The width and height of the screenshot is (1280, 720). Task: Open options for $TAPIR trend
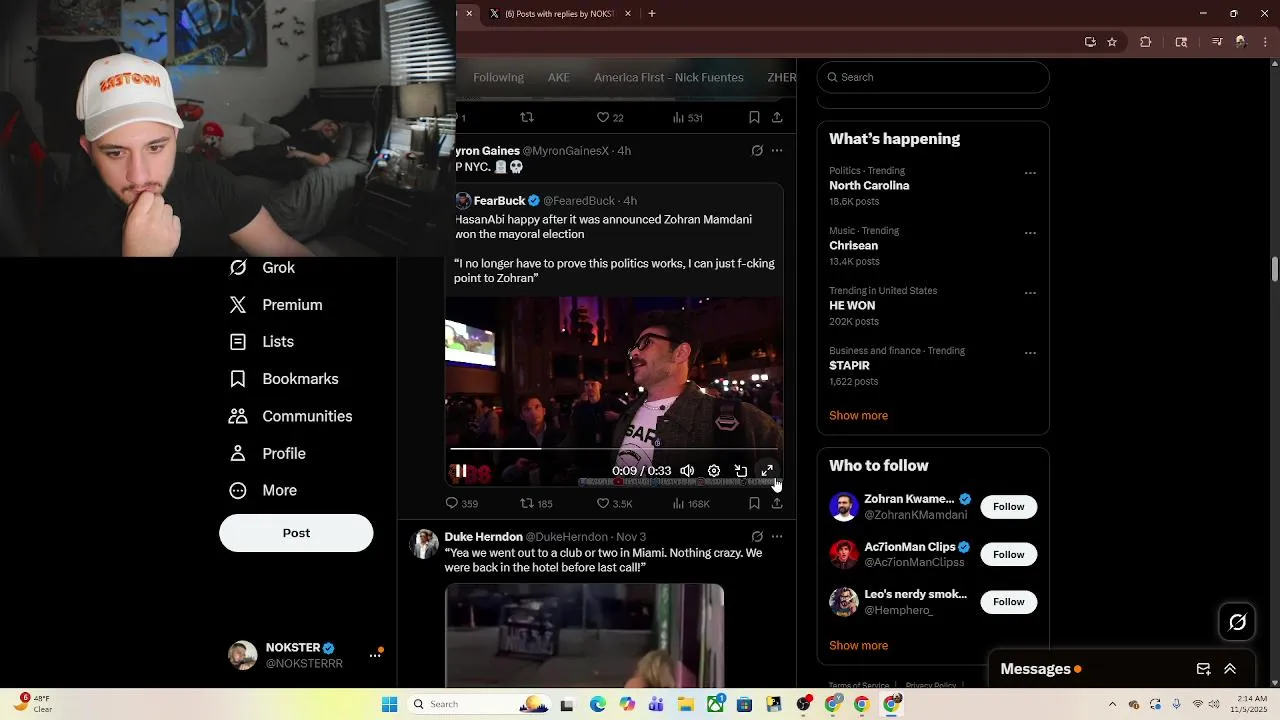tap(1030, 353)
